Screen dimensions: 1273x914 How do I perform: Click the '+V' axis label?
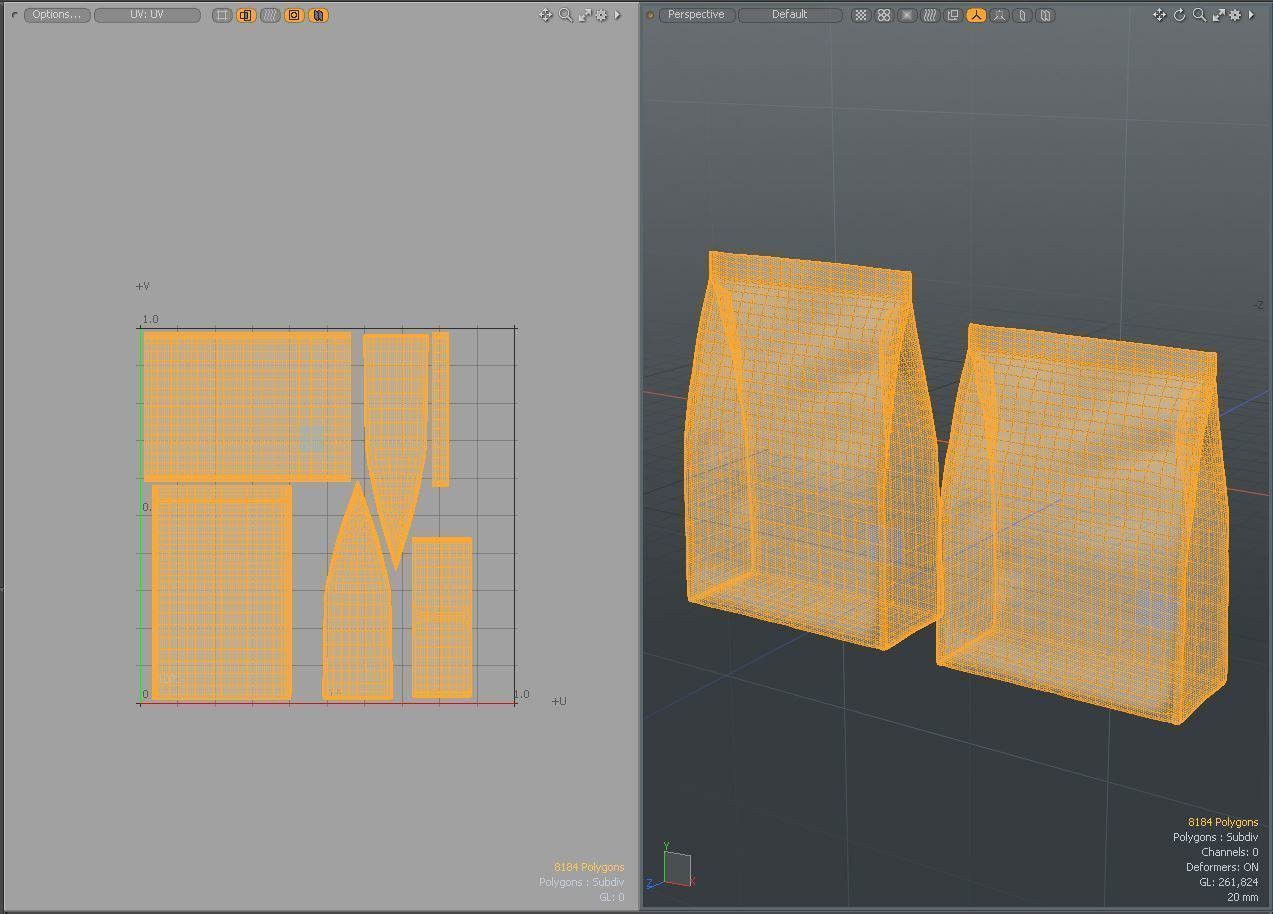[x=143, y=286]
